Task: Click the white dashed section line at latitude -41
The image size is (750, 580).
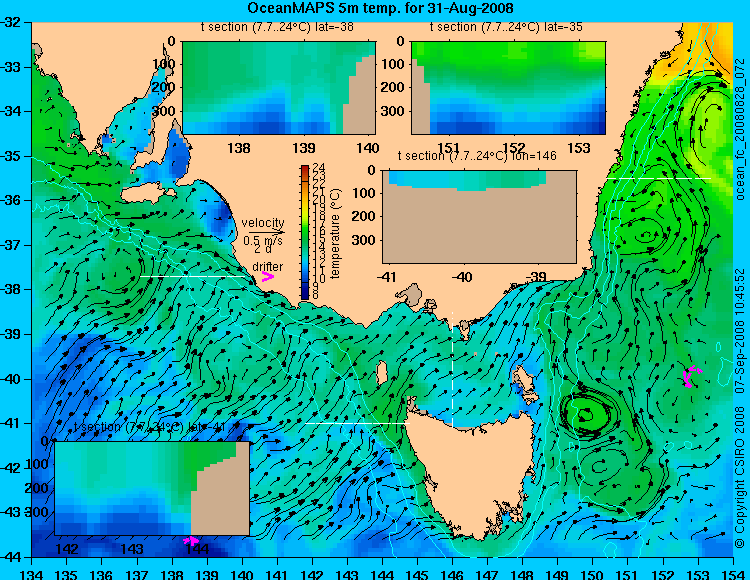Action: click(x=358, y=424)
